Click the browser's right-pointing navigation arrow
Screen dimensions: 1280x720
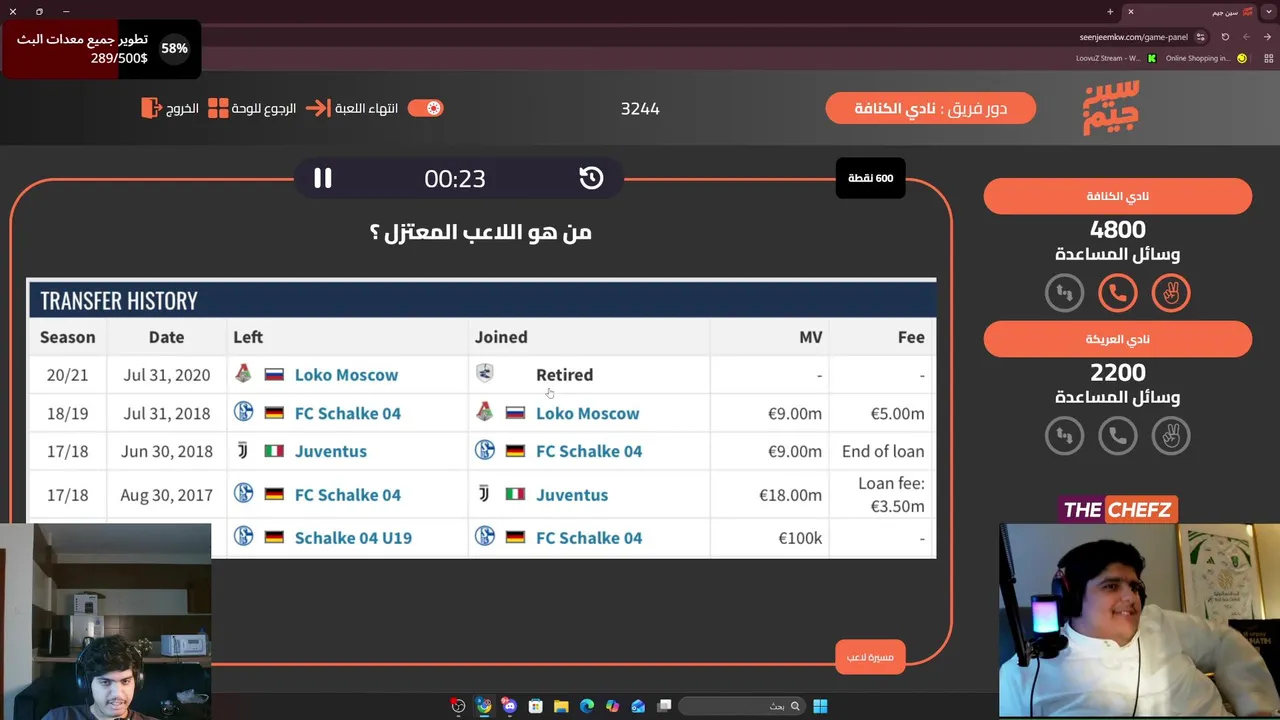[1265, 37]
